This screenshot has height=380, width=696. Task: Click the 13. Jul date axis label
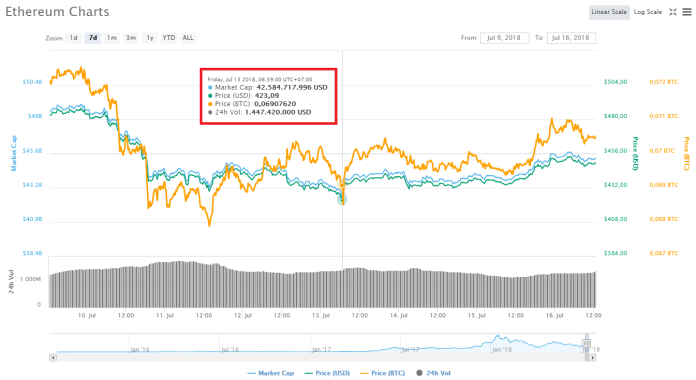tap(320, 315)
